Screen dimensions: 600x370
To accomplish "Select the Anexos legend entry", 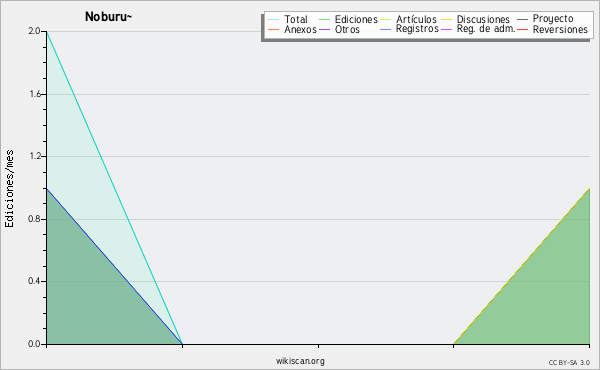I will (x=292, y=29).
